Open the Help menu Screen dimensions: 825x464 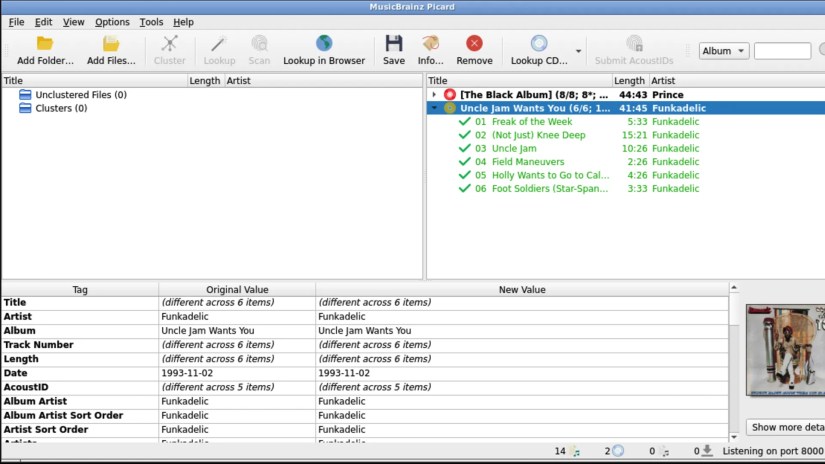183,22
